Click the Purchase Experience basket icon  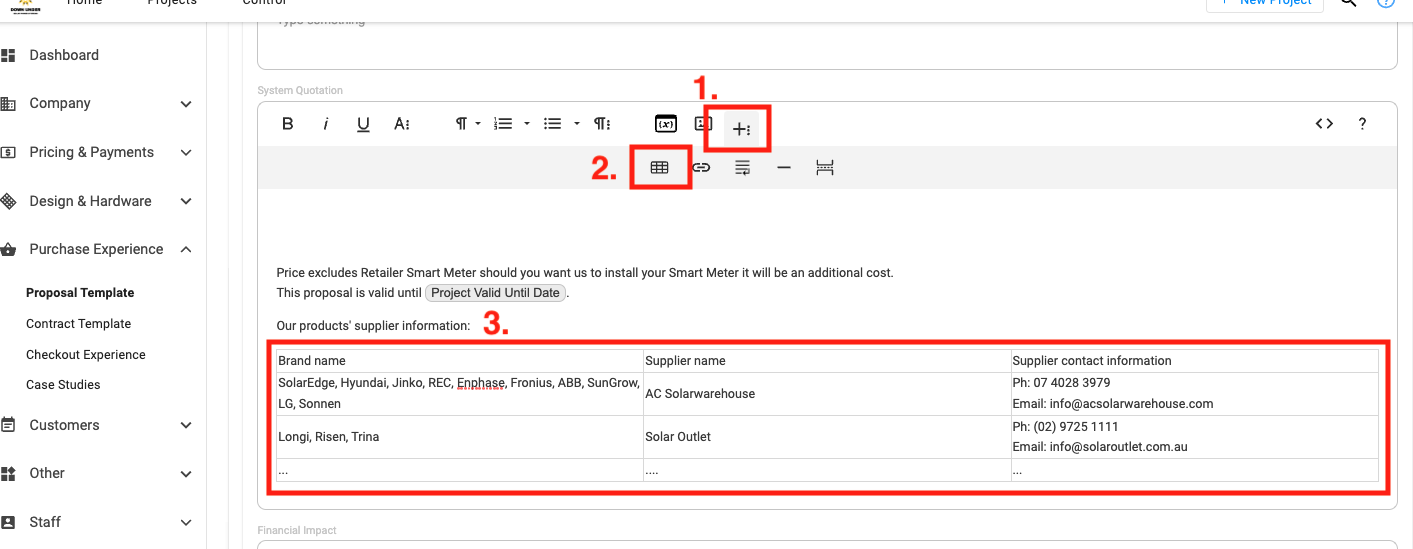tap(8, 249)
